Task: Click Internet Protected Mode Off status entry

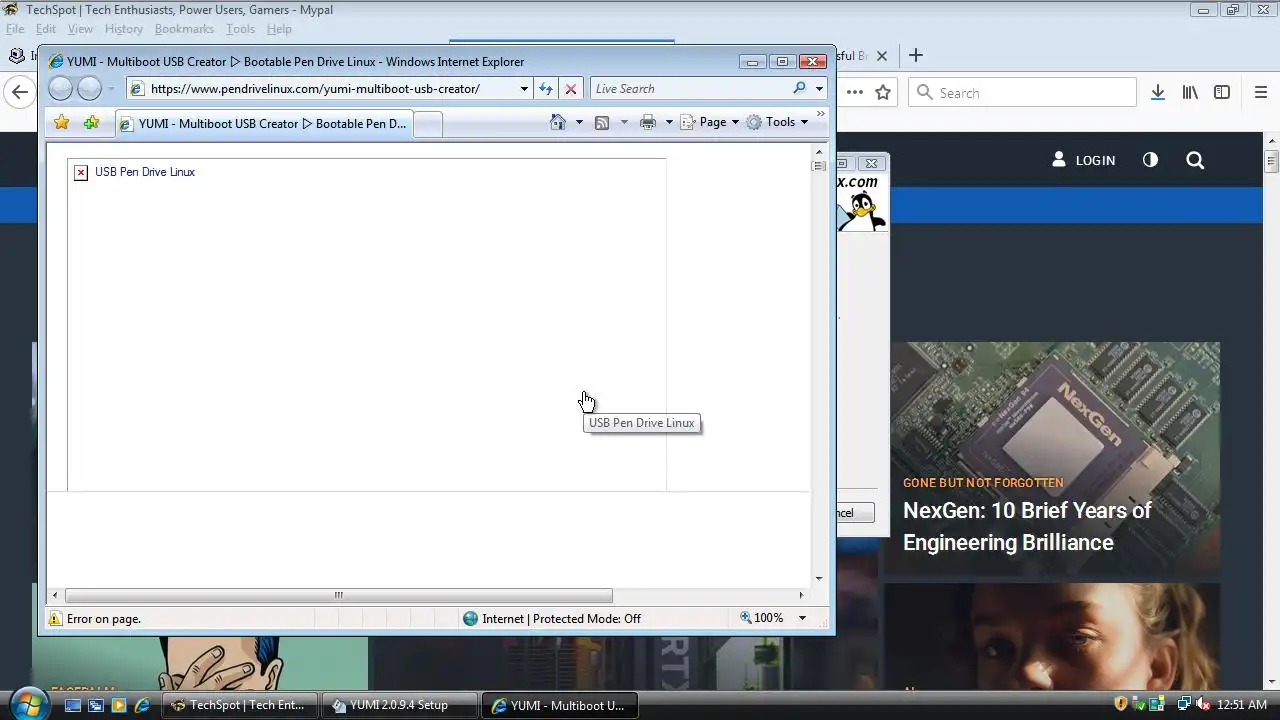Action: click(x=552, y=618)
